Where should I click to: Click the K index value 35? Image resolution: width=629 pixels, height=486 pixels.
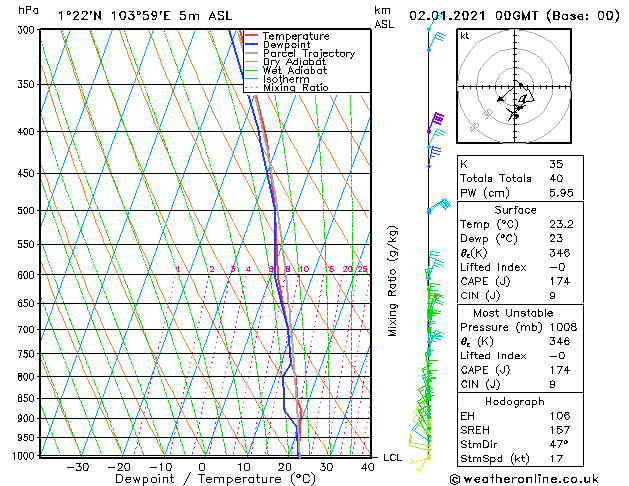point(556,164)
